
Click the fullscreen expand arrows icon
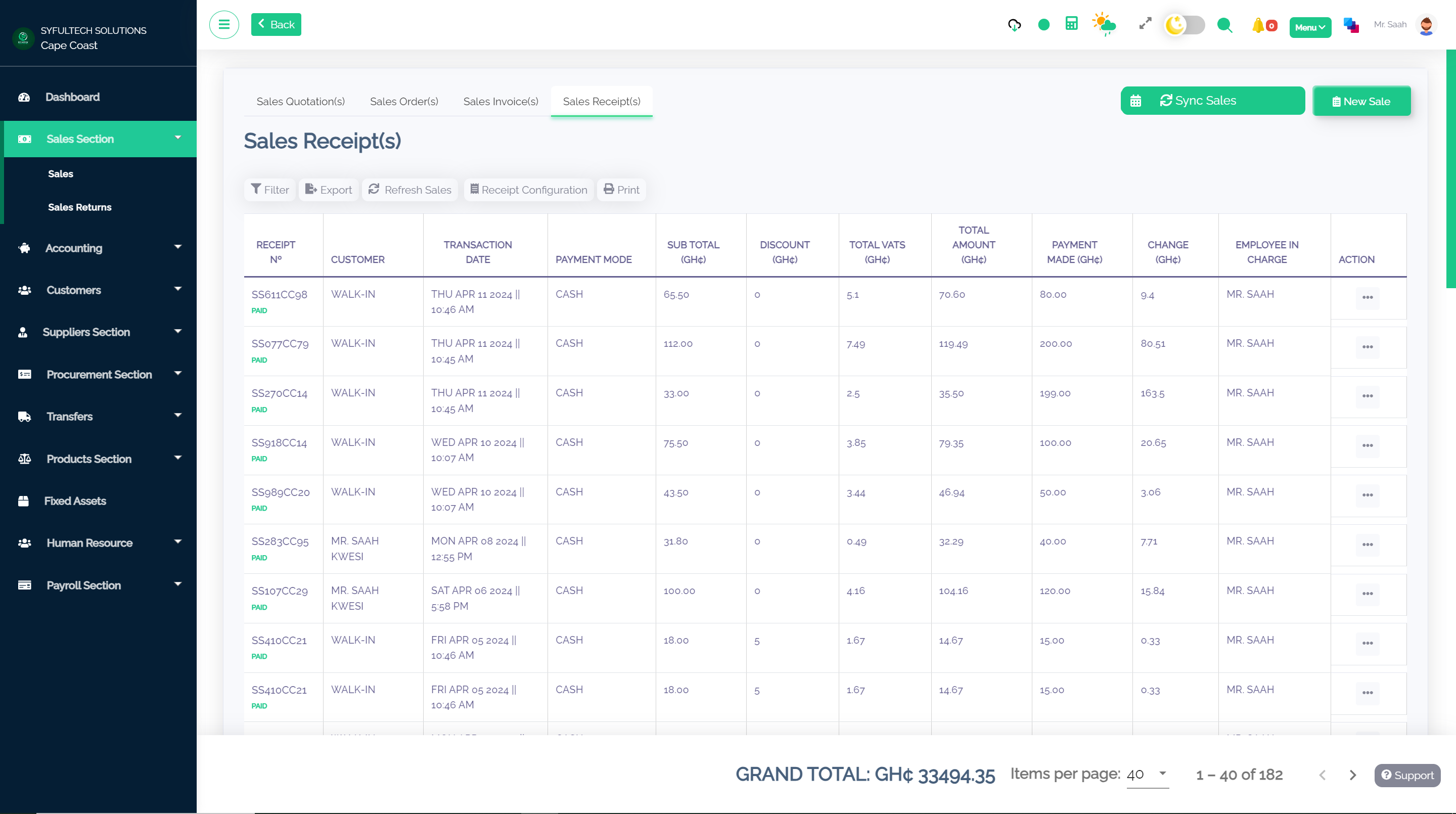[1145, 24]
